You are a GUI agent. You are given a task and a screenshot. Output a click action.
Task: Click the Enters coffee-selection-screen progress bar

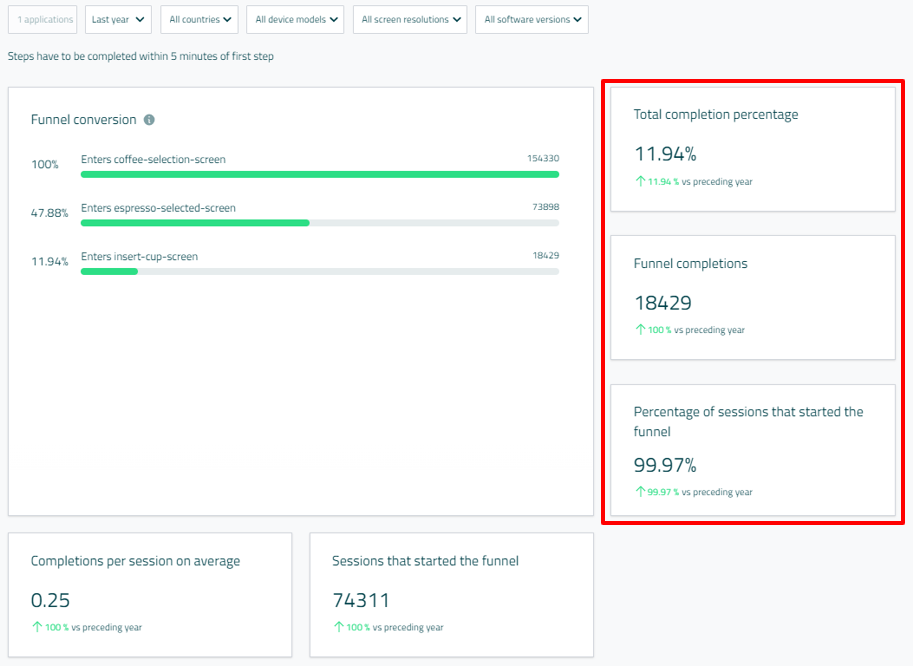point(319,174)
